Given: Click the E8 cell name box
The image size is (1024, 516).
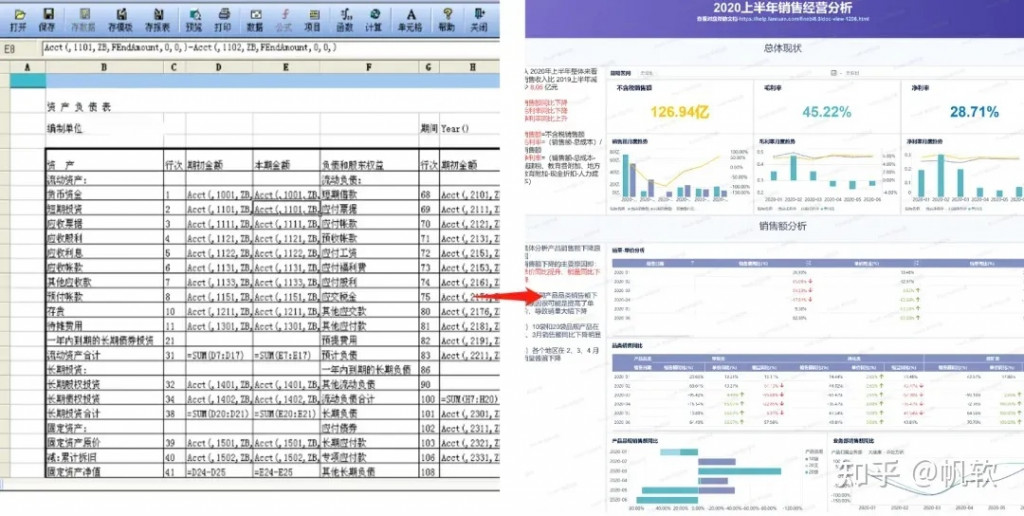Looking at the screenshot, I should pos(21,48).
